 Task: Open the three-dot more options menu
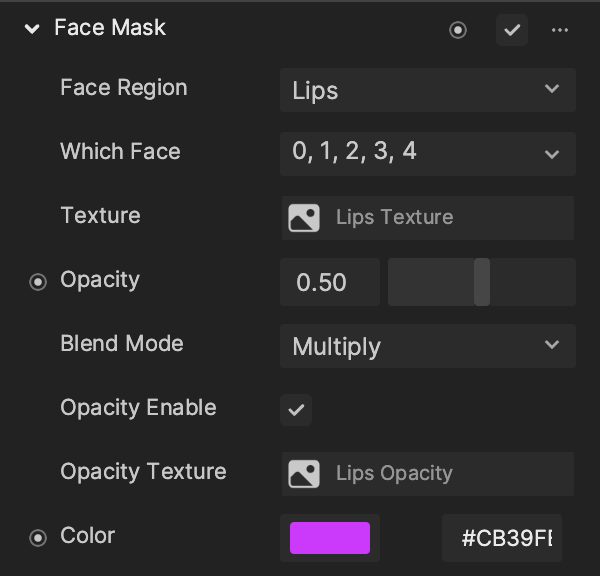pyautogui.click(x=560, y=30)
